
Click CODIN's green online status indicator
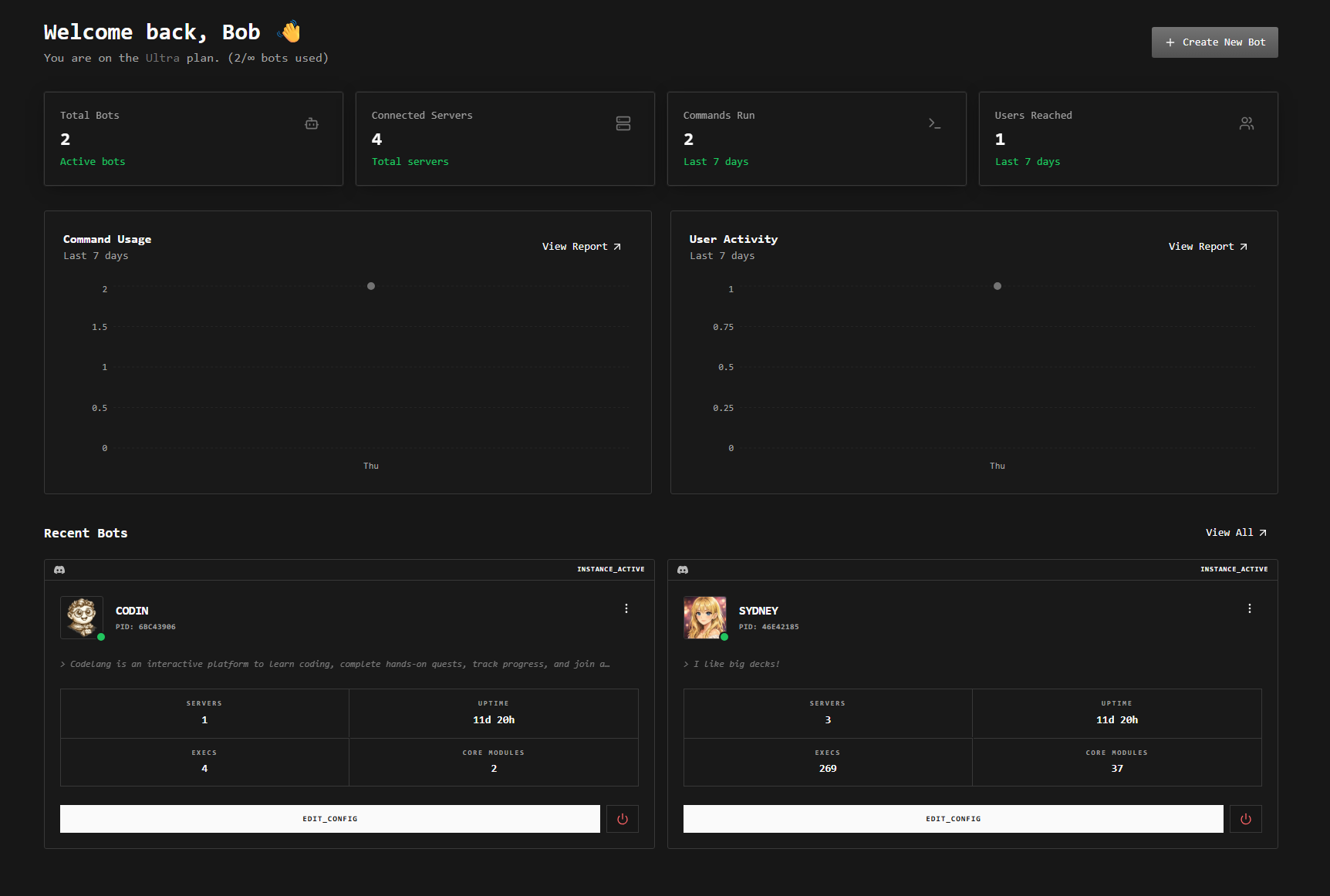pos(103,637)
